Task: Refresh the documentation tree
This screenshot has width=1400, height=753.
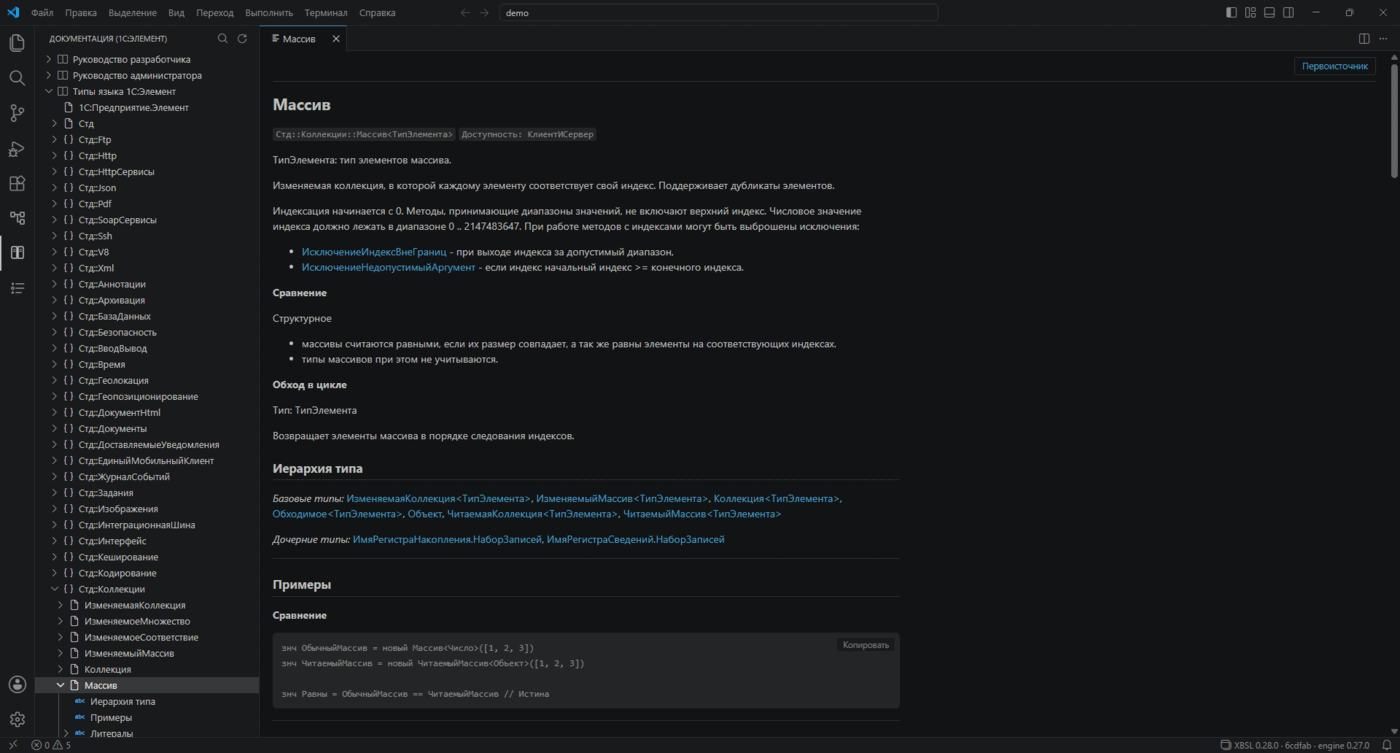Action: pyautogui.click(x=242, y=39)
